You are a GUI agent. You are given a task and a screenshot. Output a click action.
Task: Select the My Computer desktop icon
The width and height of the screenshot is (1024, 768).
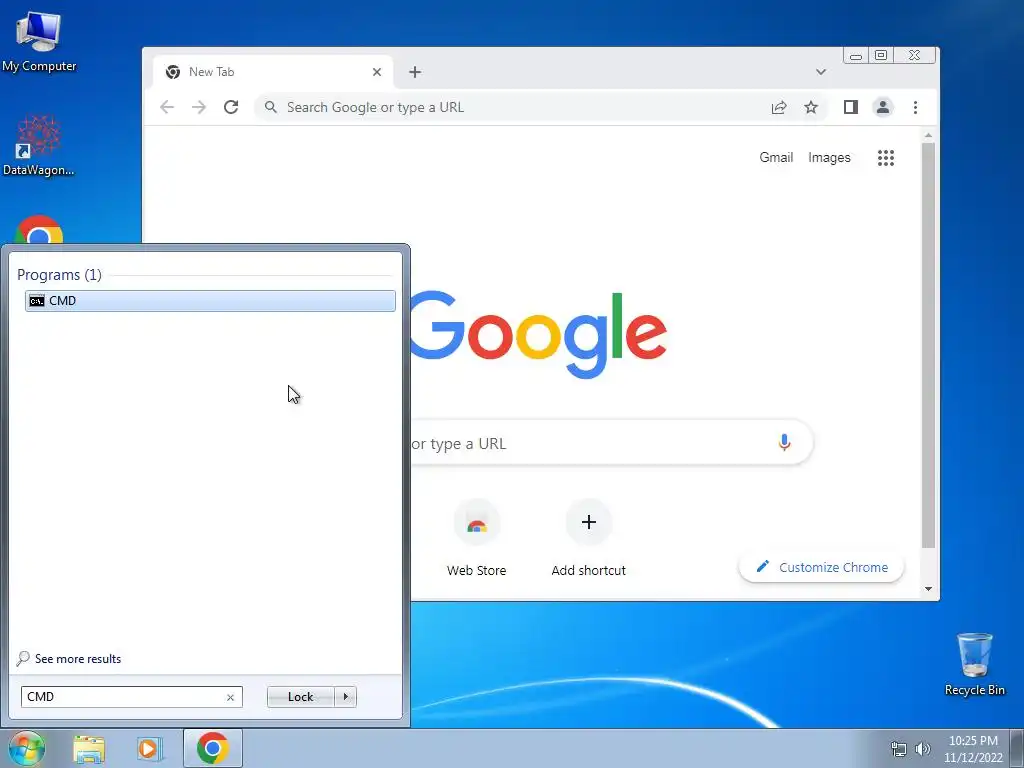click(39, 41)
